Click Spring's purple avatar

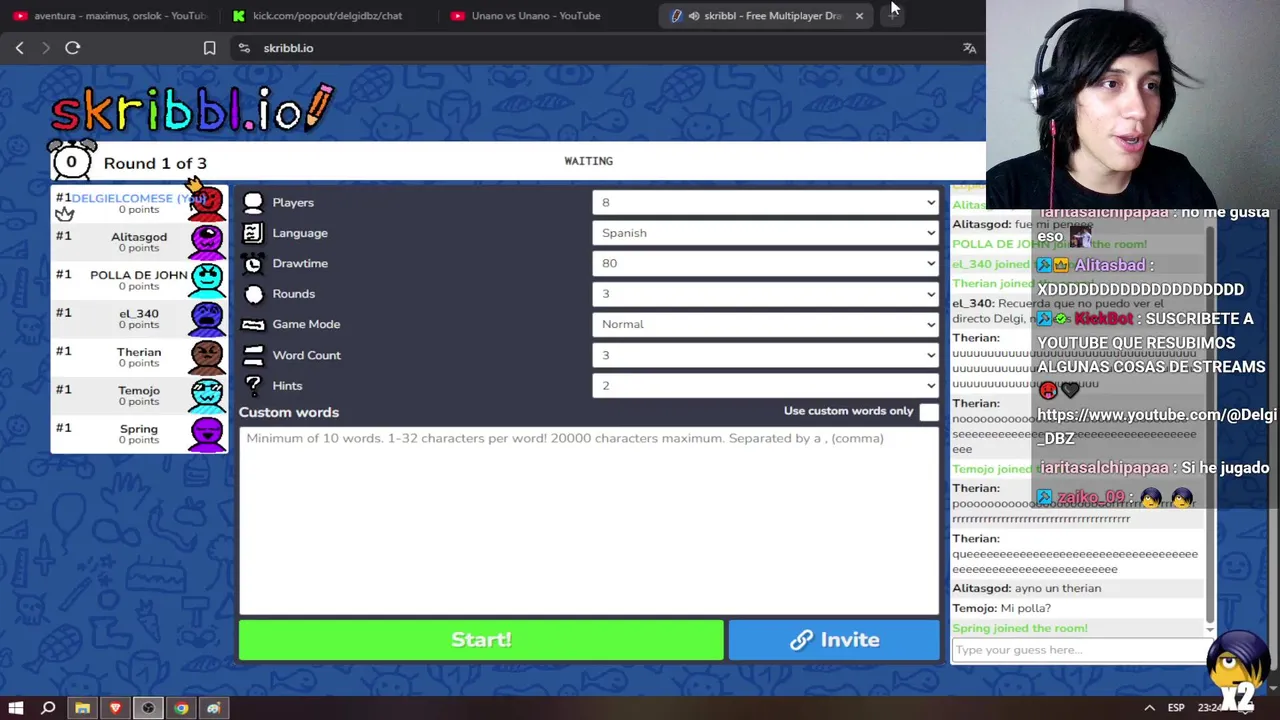[207, 433]
